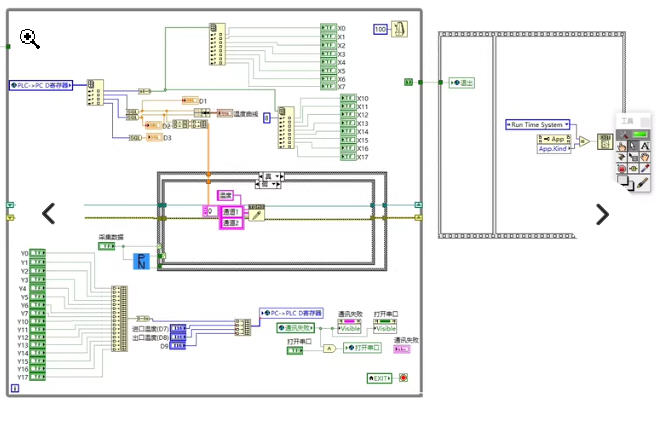Click the Y17 boolean control terminal
656x422 pixels.
[37, 377]
